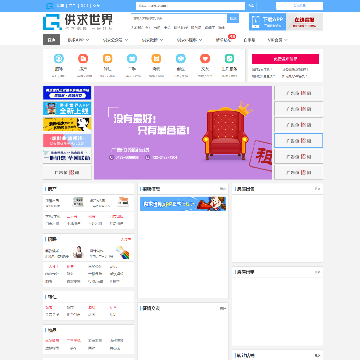Open the red document category icon
Image resolution: width=360 pixels, height=360 pixels.
coord(83,59)
